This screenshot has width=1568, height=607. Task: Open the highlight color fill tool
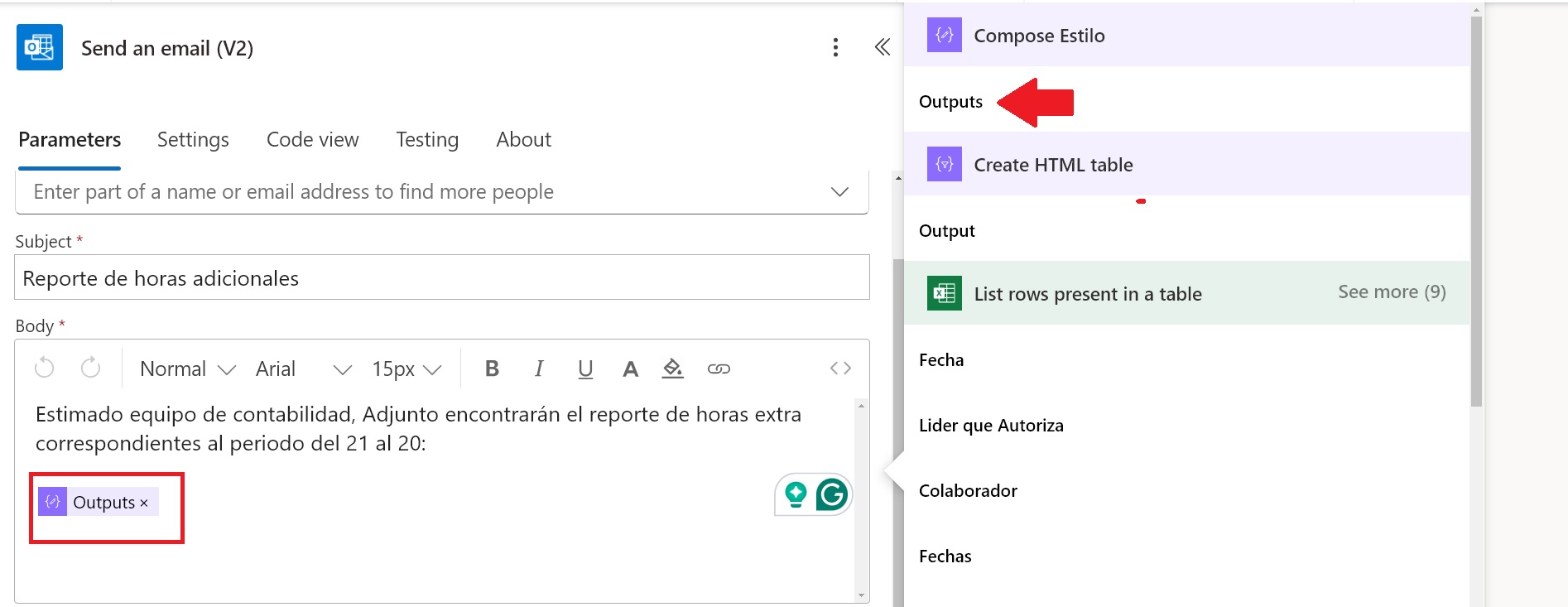[x=673, y=369]
